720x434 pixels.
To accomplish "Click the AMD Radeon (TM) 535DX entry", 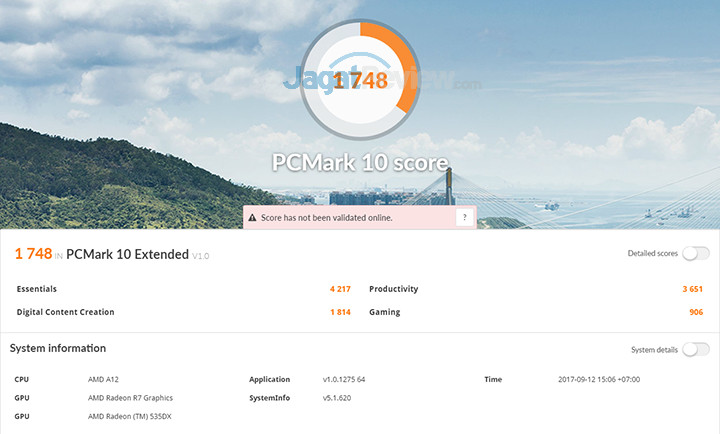I will tap(130, 416).
